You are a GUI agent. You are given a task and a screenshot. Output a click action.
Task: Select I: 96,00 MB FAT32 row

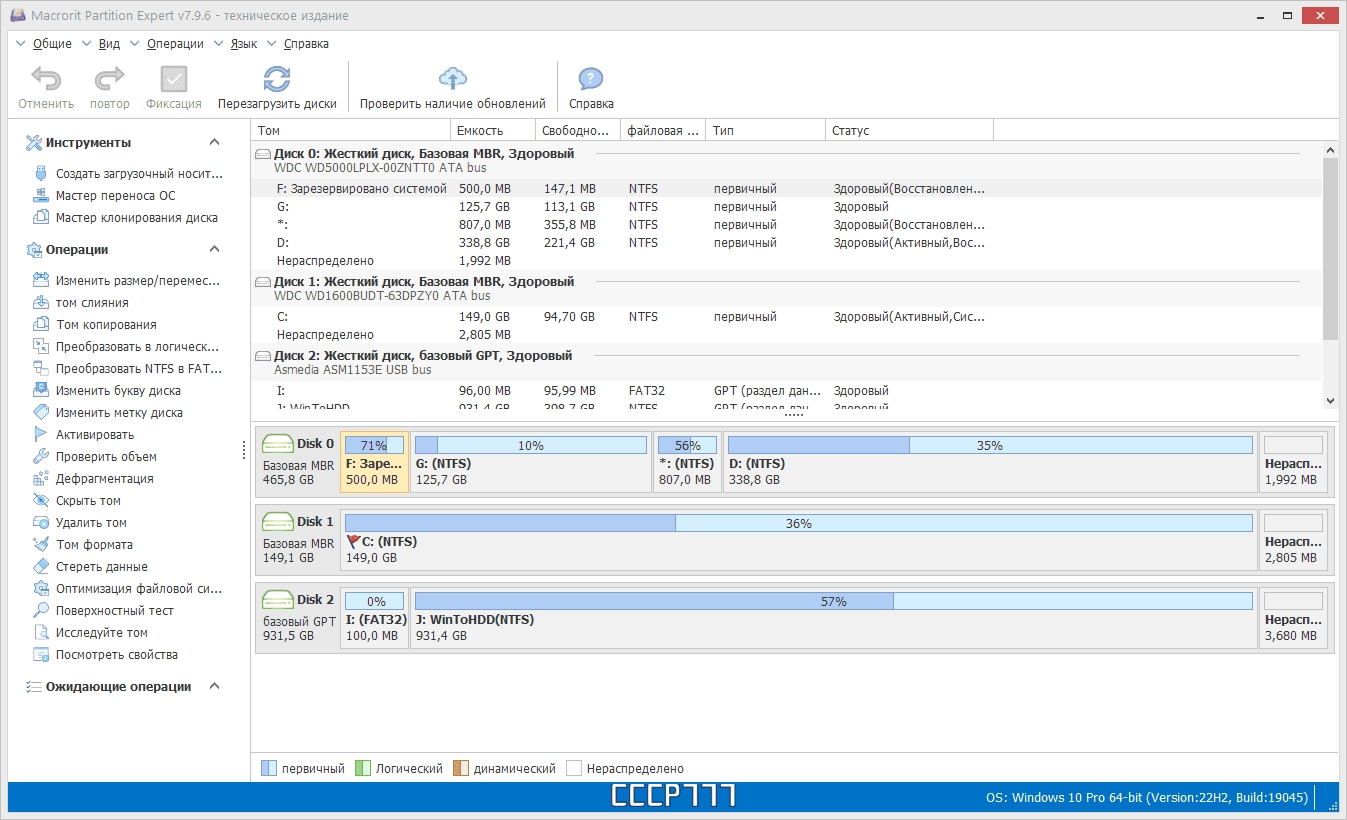786,390
